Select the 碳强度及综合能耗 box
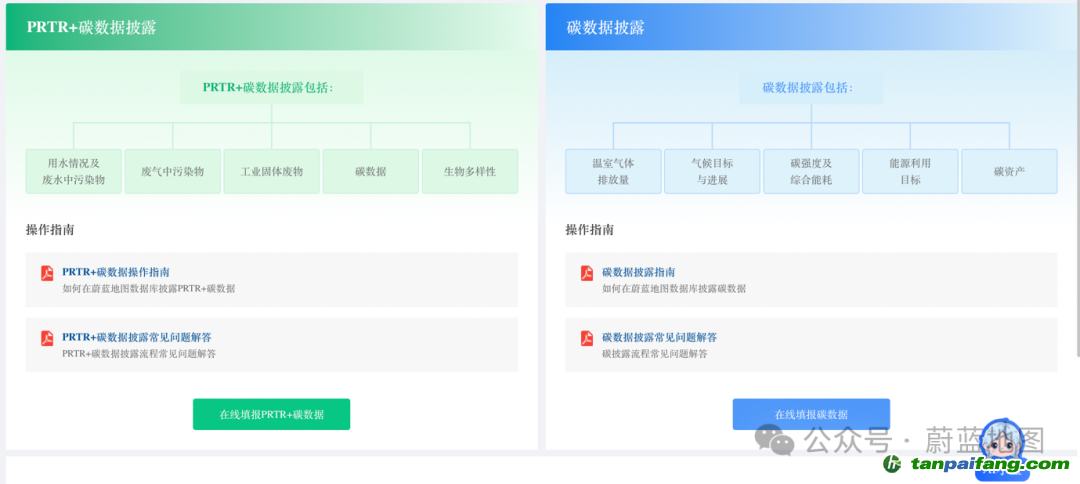1080x484 pixels. [x=811, y=171]
